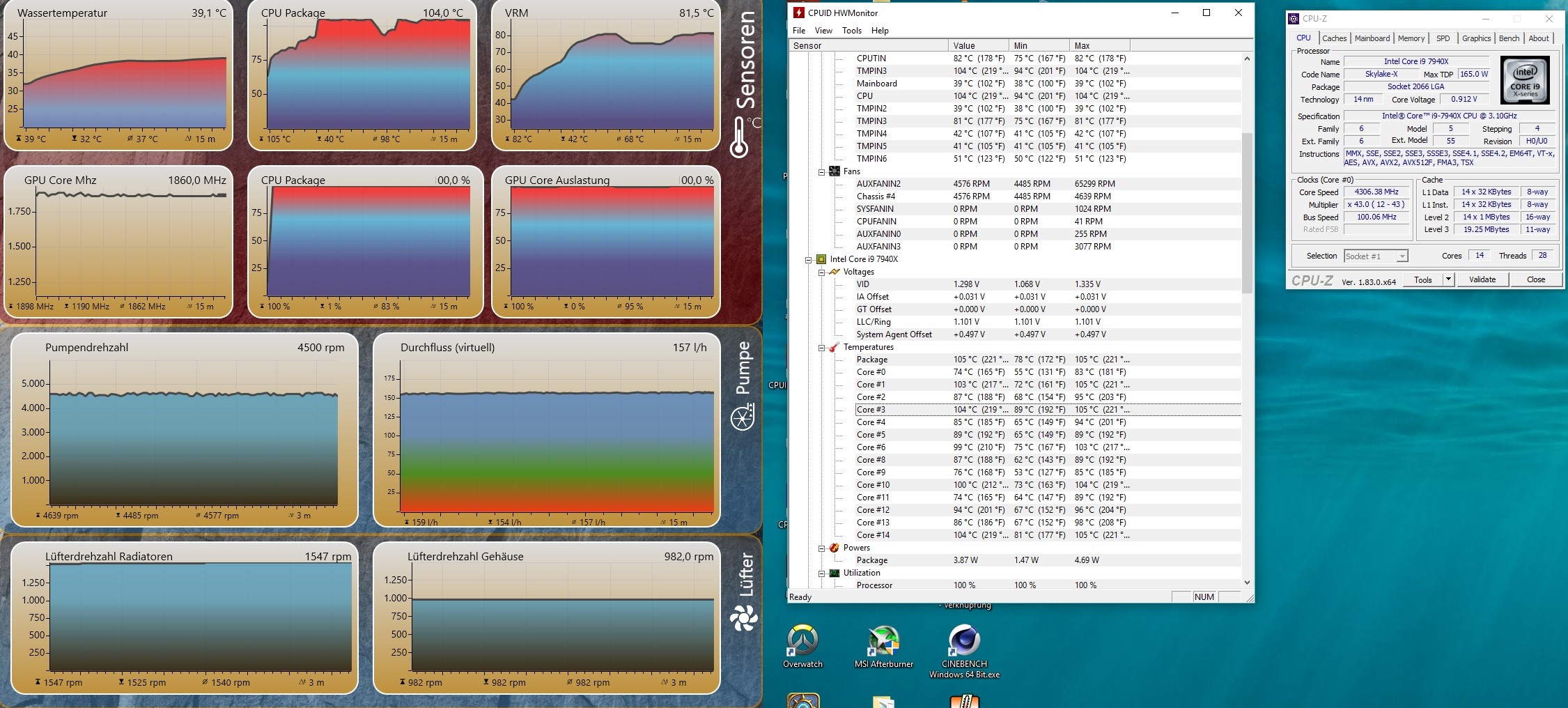Viewport: 1568px width, 708px height.
Task: Select the VID voltage row
Action: pyautogui.click(x=1048, y=284)
